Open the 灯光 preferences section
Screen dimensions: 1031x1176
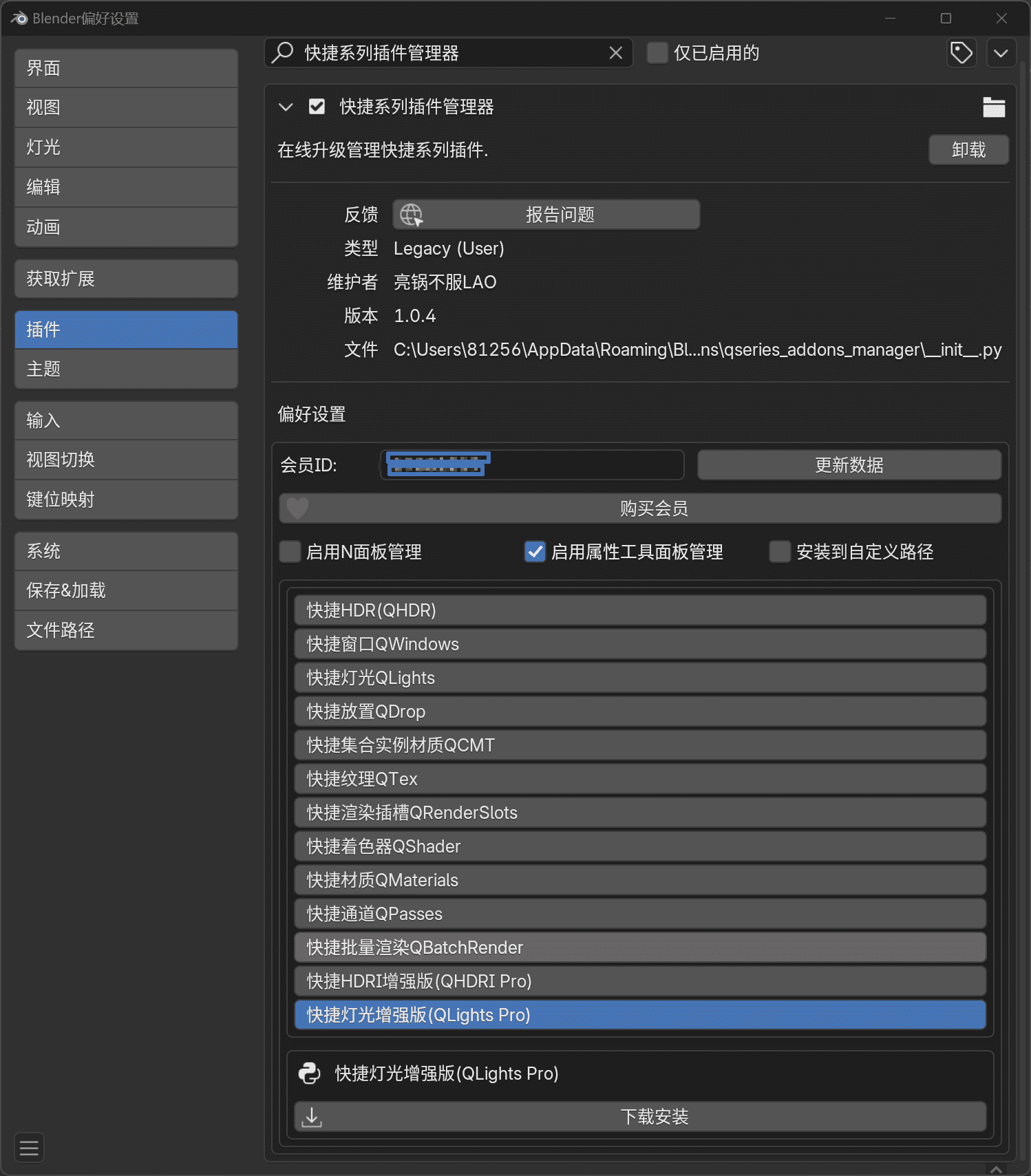tap(126, 147)
